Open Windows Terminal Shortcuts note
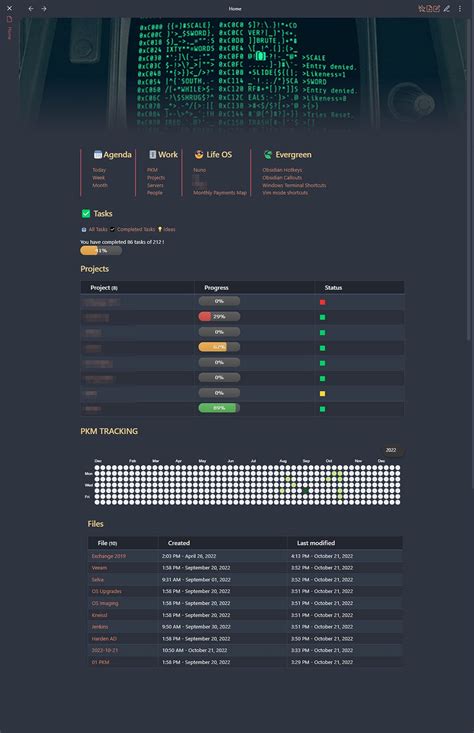Image resolution: width=474 pixels, height=733 pixels. pyautogui.click(x=294, y=185)
